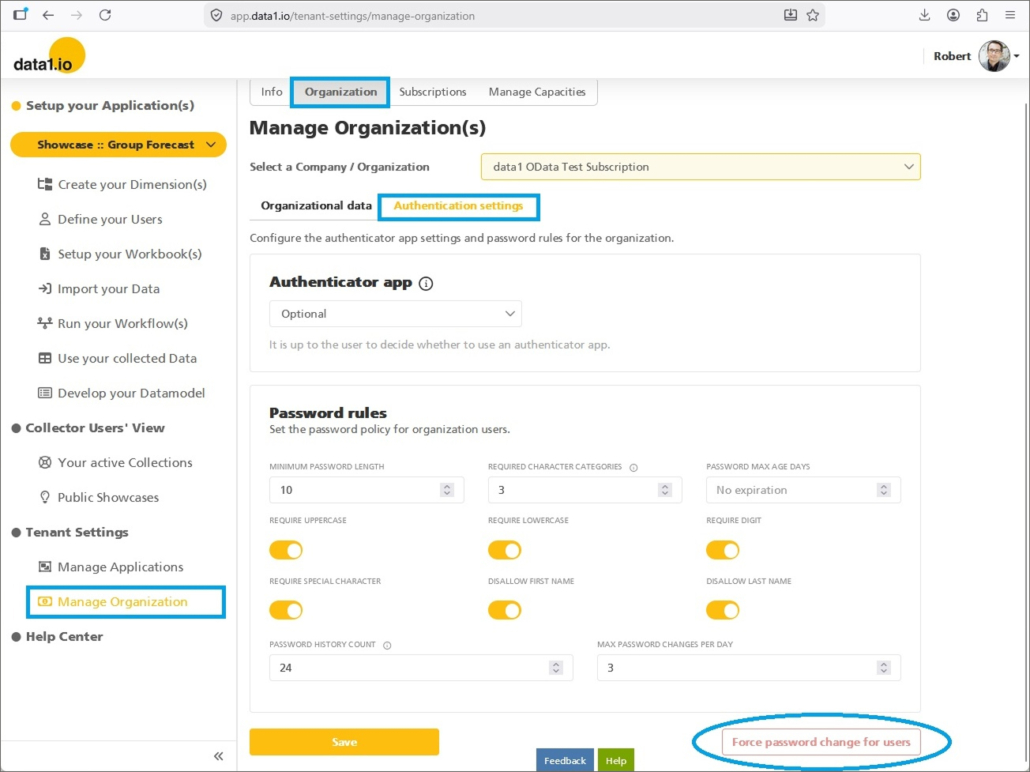Click the Password History Count info icon
Viewport: 1030px width, 772px height.
point(387,645)
